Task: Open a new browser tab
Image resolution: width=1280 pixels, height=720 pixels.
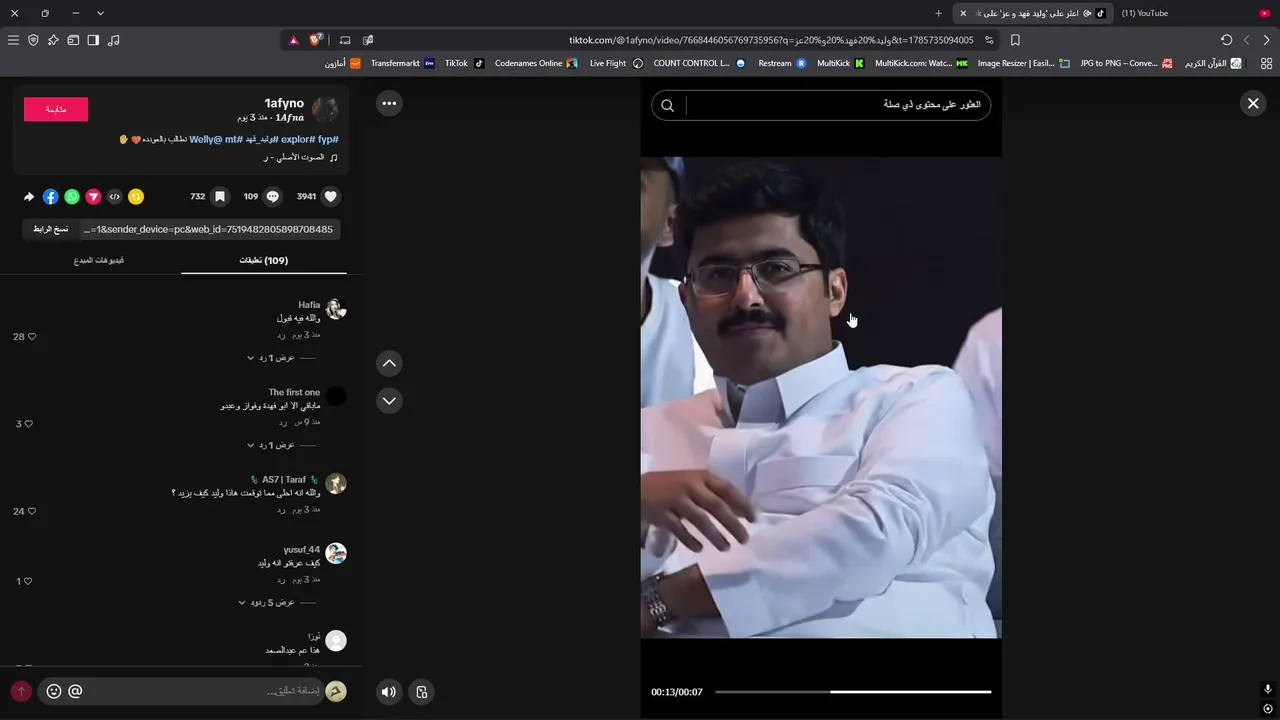Action: click(x=938, y=13)
